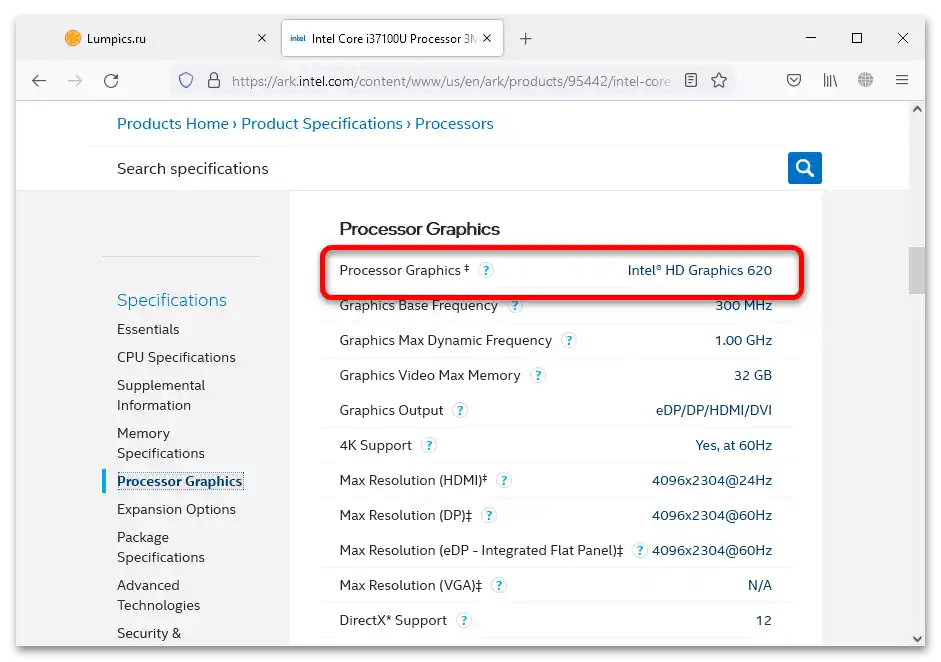Go back to previous page
Viewport: 941px width, 662px height.
coord(39,80)
